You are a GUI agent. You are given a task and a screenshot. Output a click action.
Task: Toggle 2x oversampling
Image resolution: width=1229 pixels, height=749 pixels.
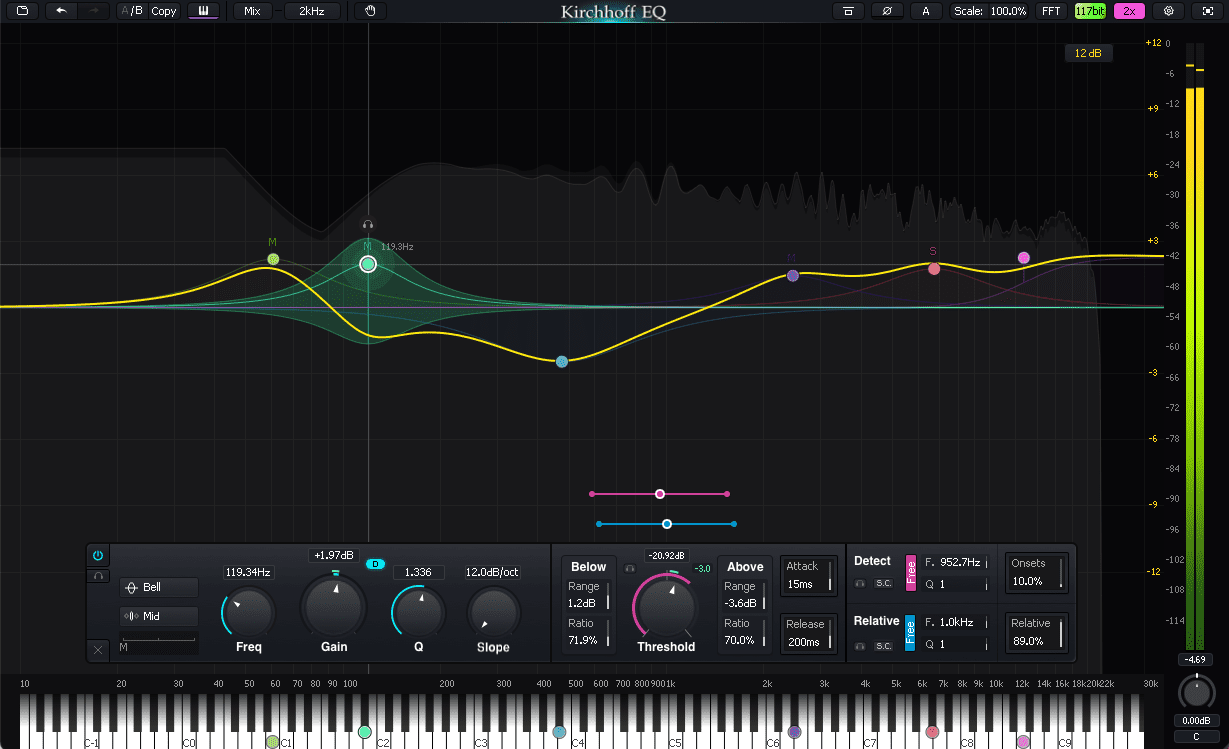tap(1129, 11)
